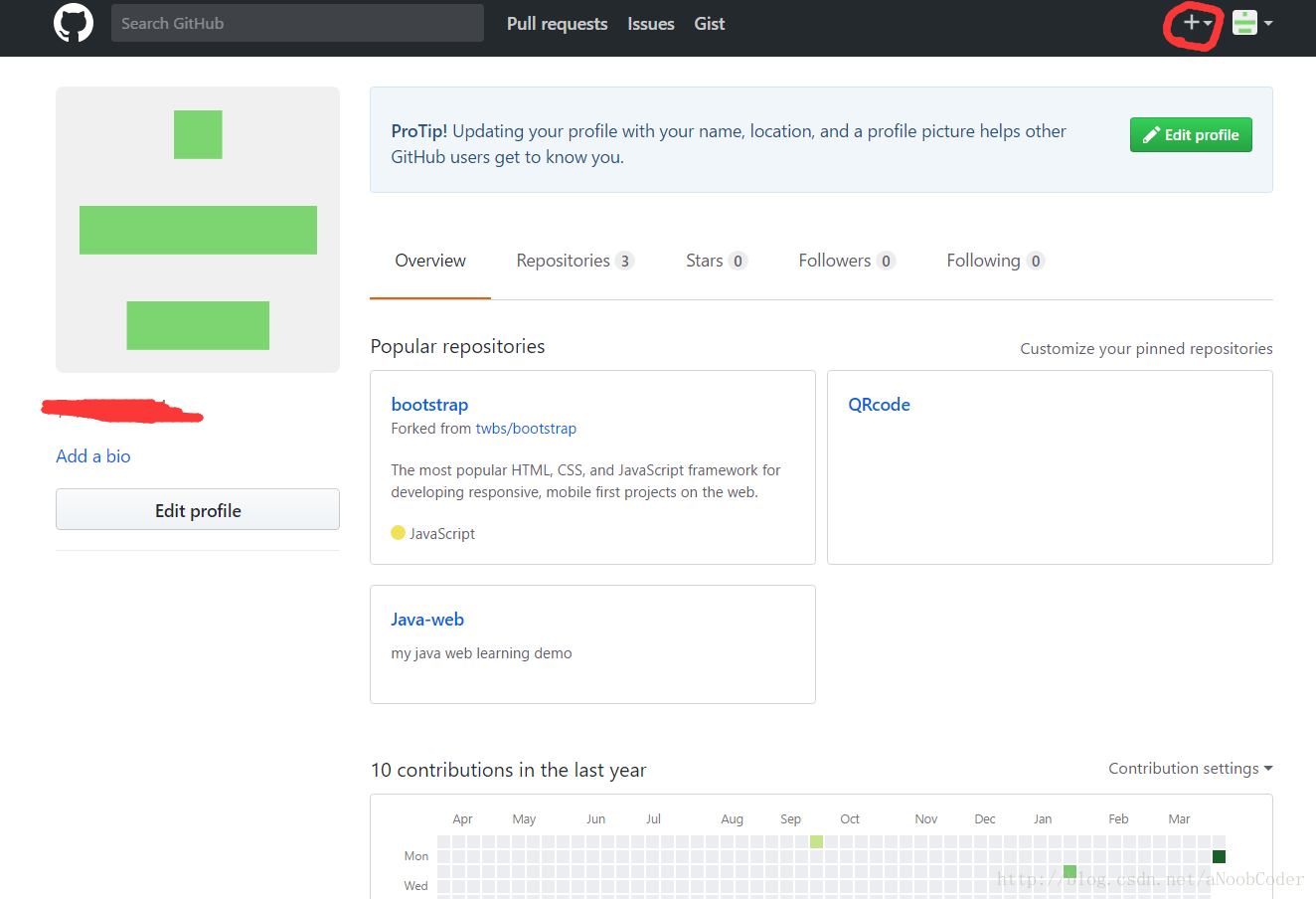Click into the Search GitHub field
The height and width of the screenshot is (899, 1316).
point(297,23)
